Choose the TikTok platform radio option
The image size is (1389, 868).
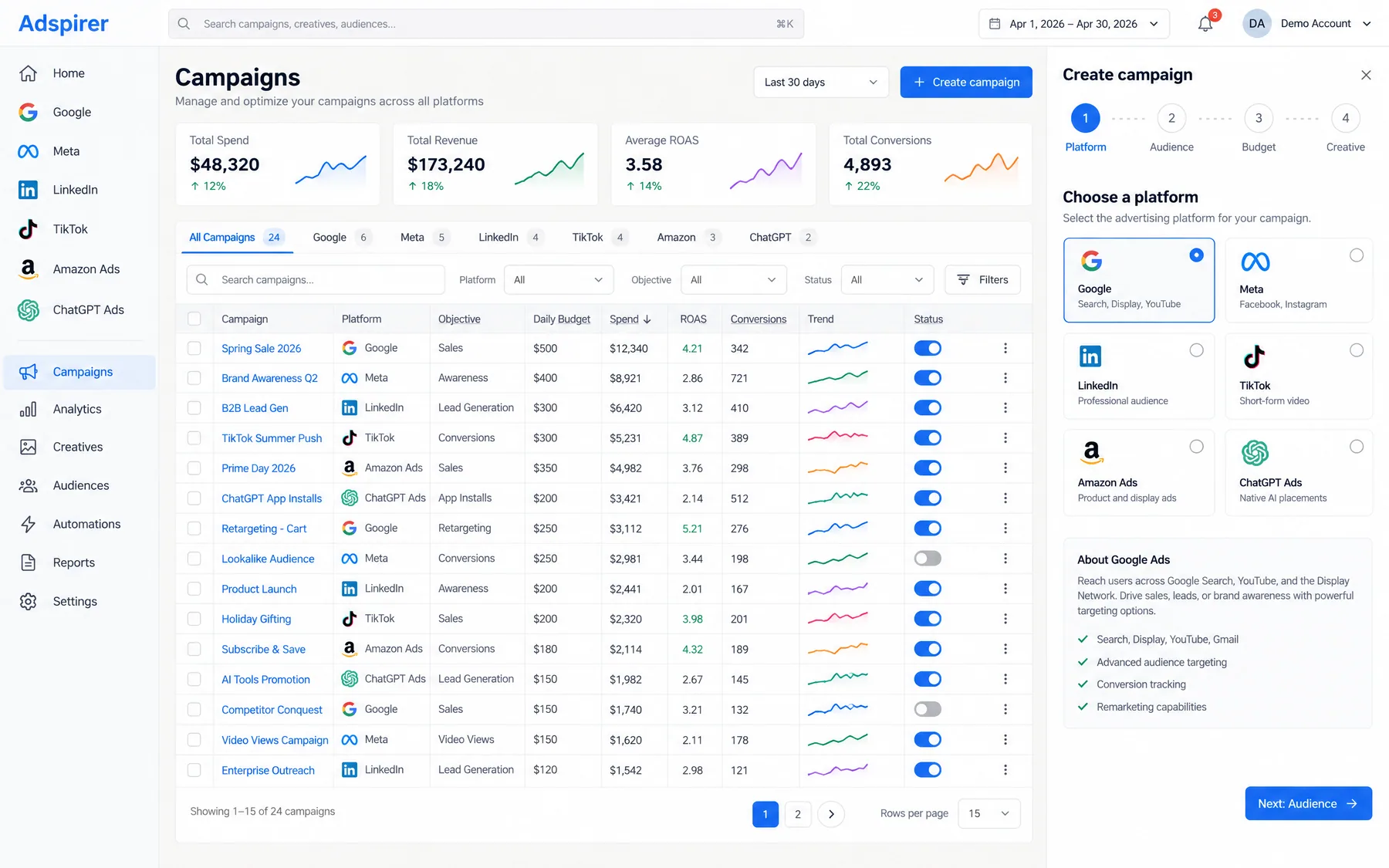pyautogui.click(x=1356, y=350)
